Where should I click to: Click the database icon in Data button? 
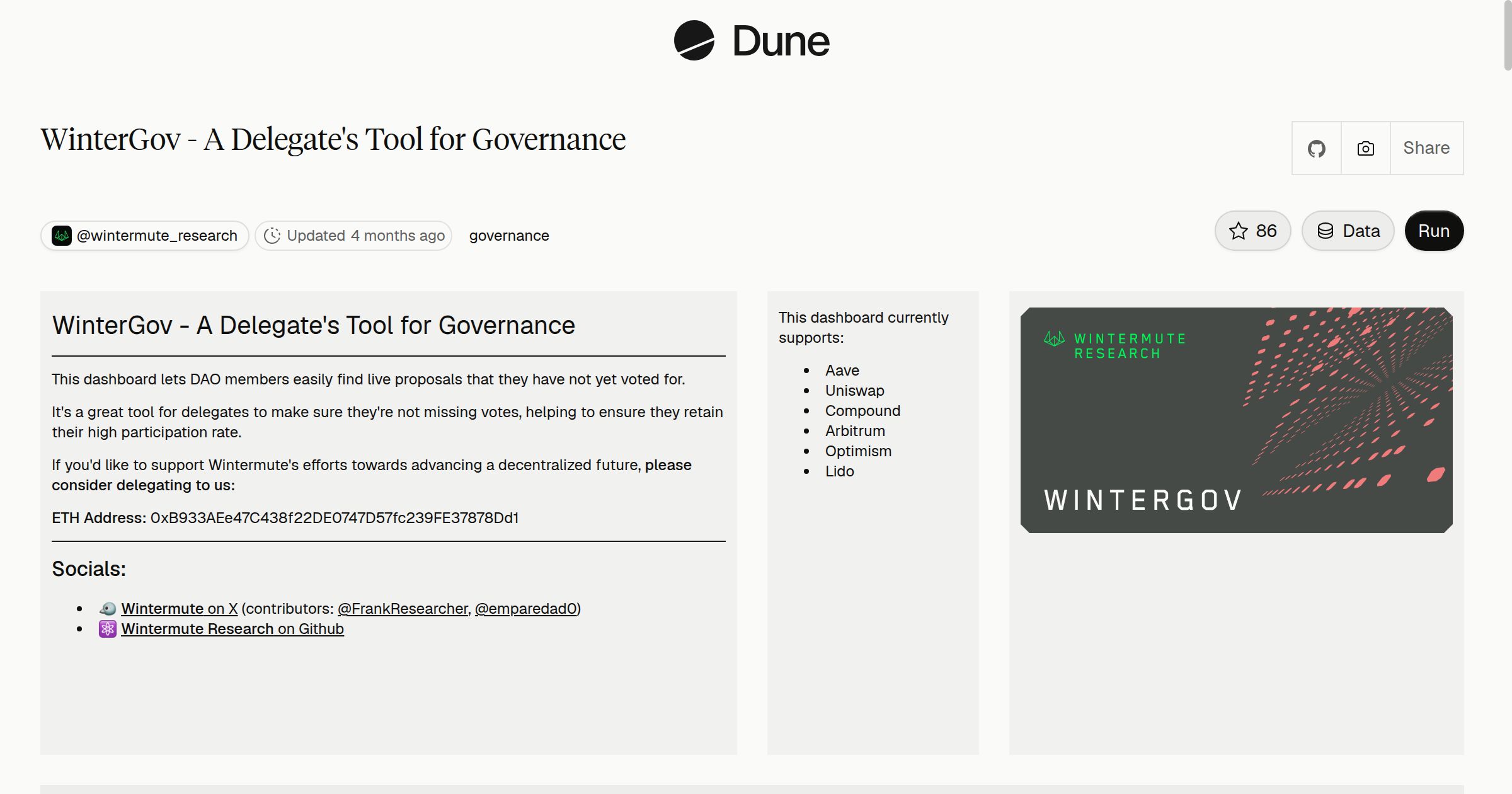[x=1326, y=231]
